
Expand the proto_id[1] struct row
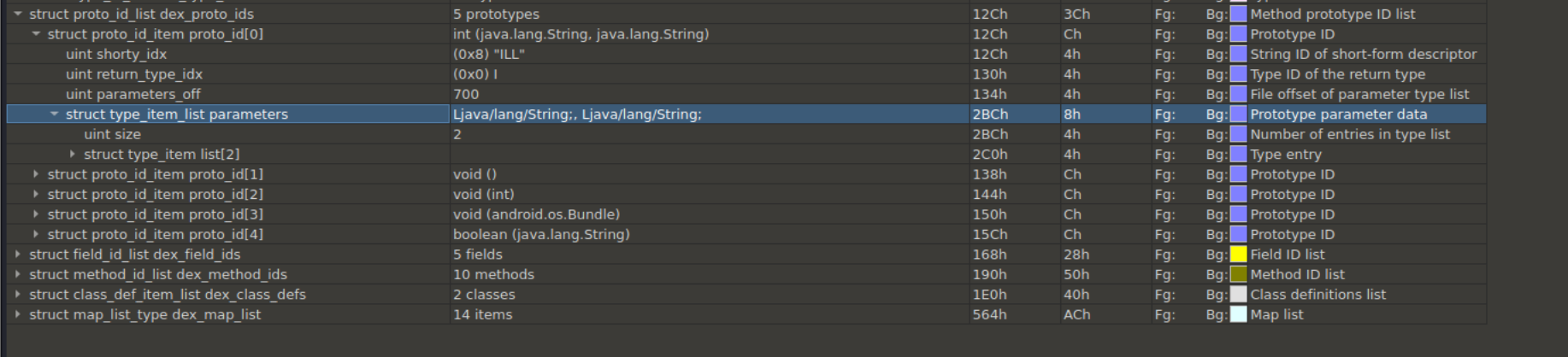[36, 174]
